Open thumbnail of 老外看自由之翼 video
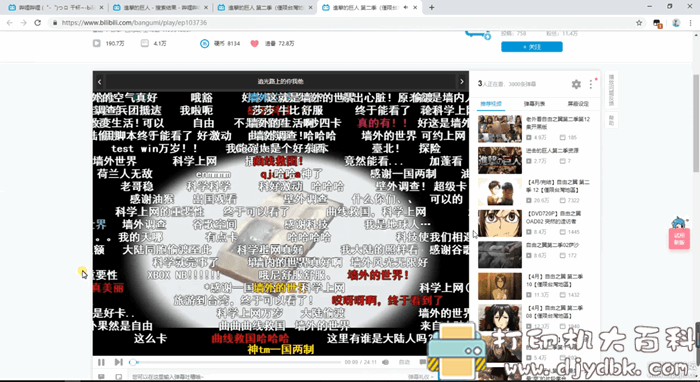Image resolution: width=700 pixels, height=382 pixels. tap(500, 129)
